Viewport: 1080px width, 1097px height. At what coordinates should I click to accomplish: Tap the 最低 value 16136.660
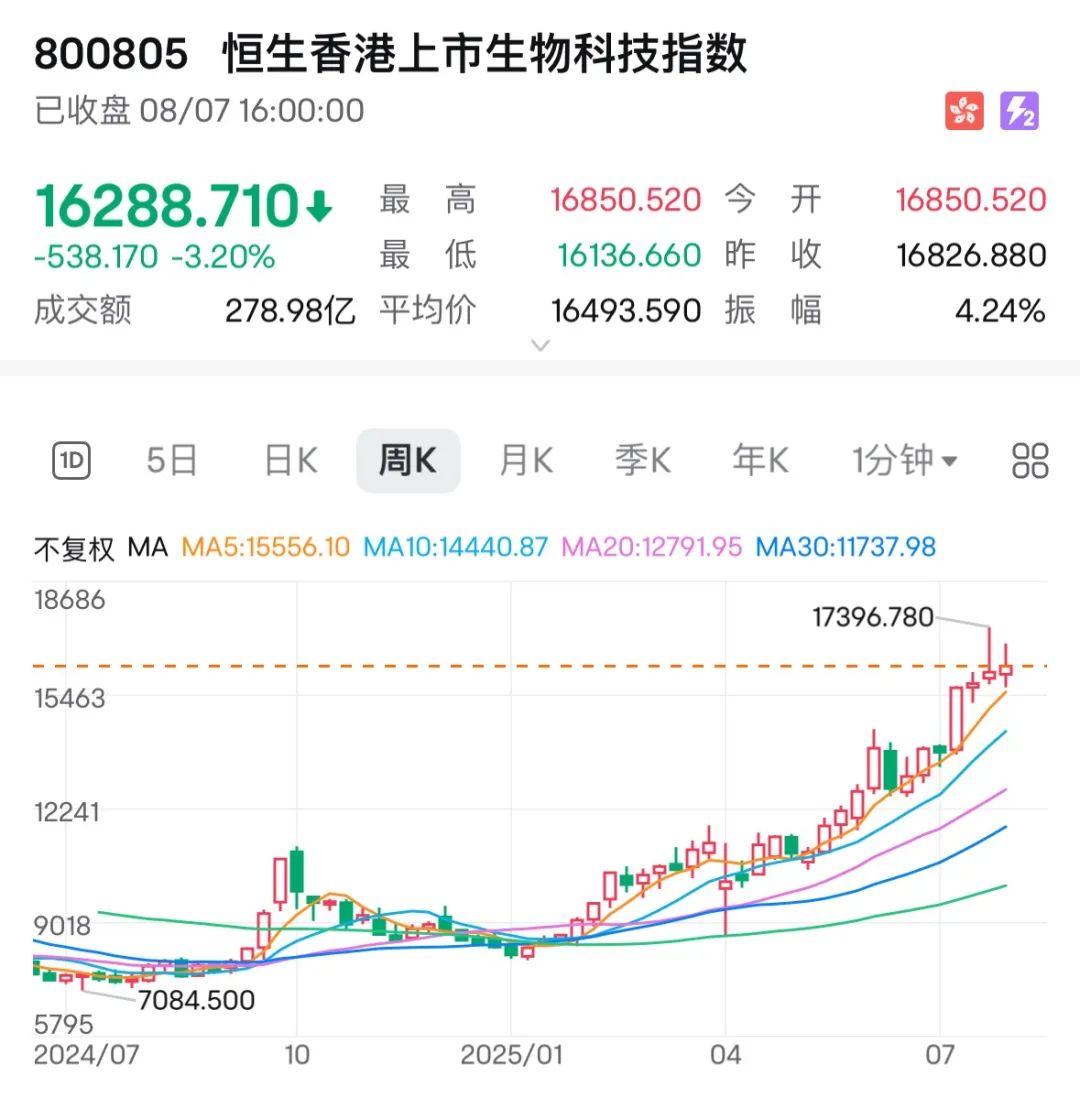629,255
